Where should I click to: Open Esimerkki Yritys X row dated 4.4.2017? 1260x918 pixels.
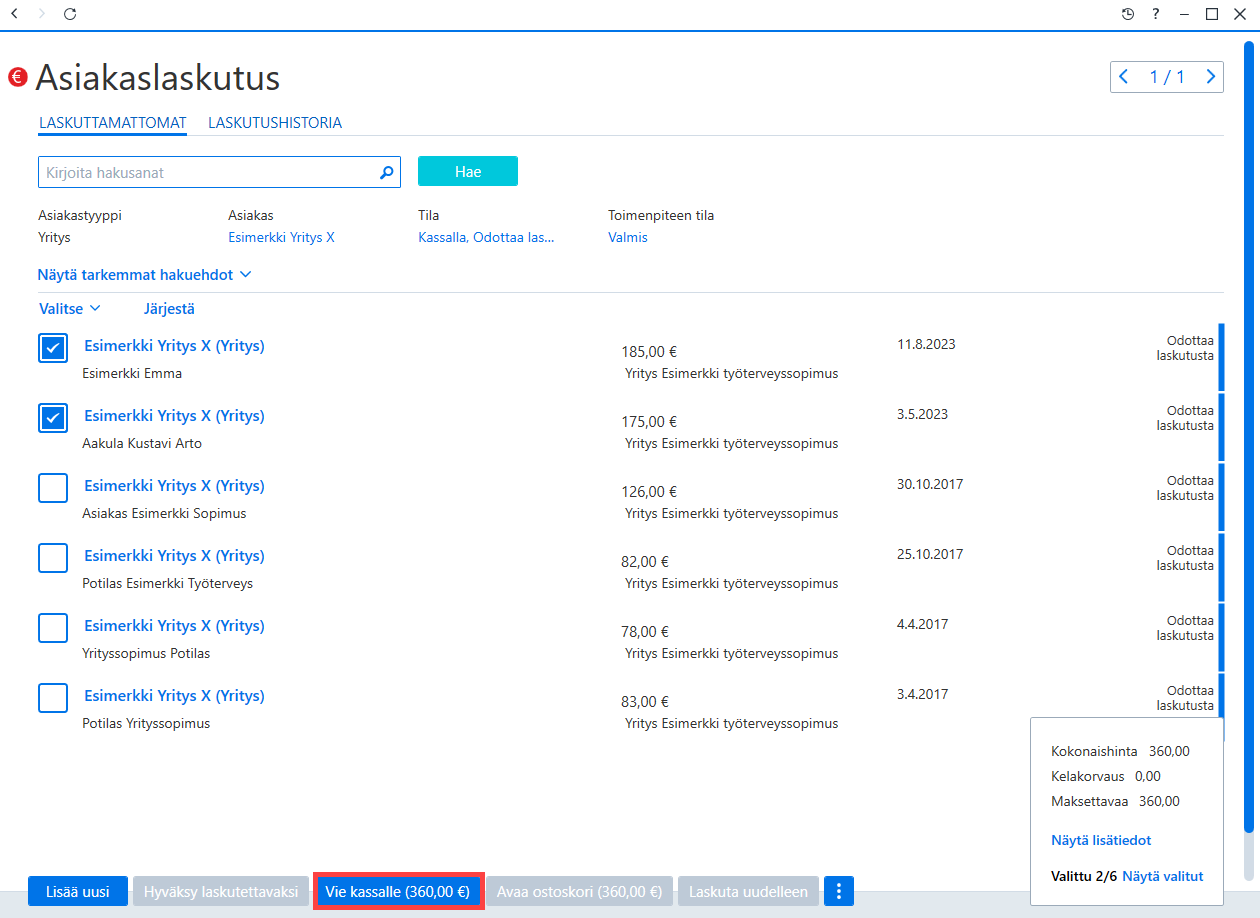click(174, 626)
